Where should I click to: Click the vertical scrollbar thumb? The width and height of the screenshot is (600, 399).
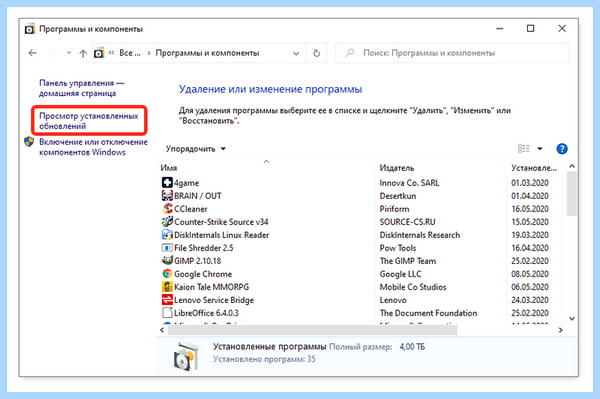(572, 194)
